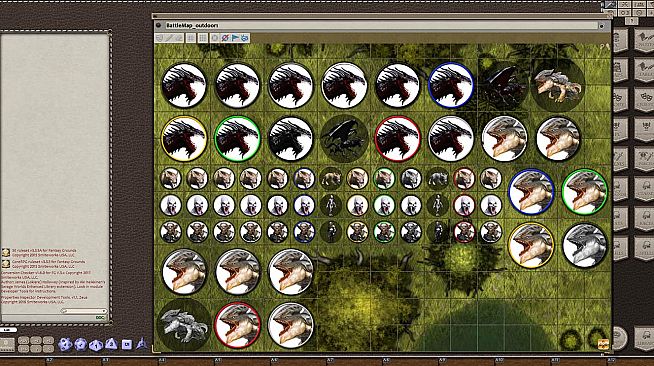Click the blue link icon in map toolbar
The height and width of the screenshot is (366, 654).
coord(245,38)
